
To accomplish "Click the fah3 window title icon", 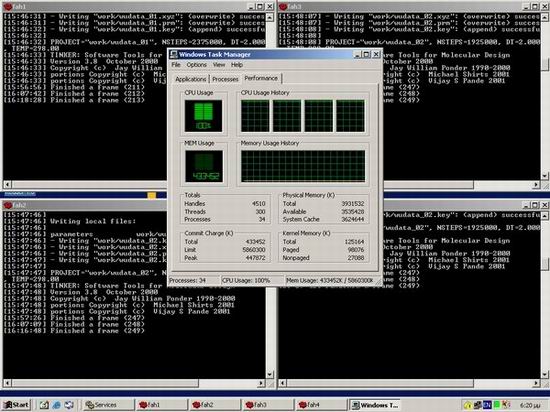I will (x=283, y=7).
